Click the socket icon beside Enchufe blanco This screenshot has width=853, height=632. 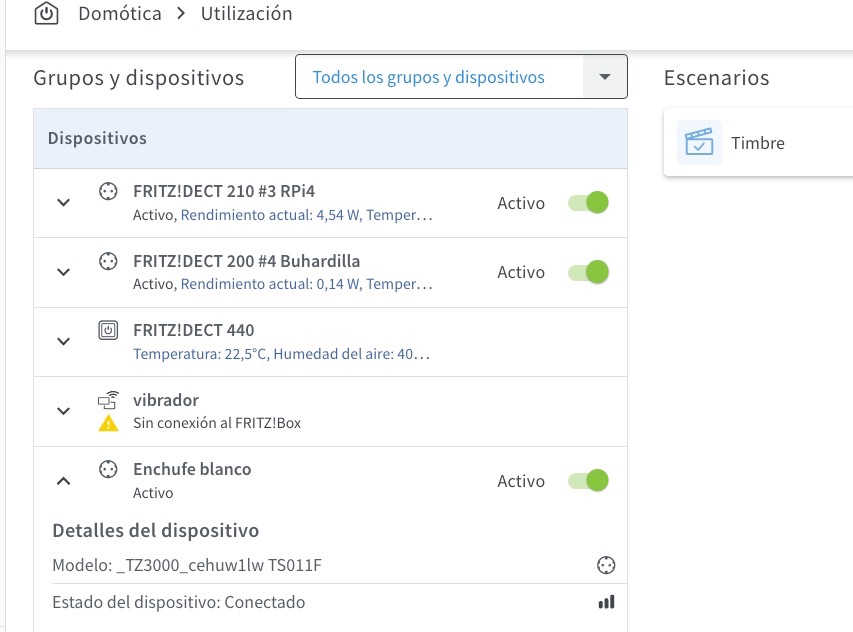tap(108, 469)
